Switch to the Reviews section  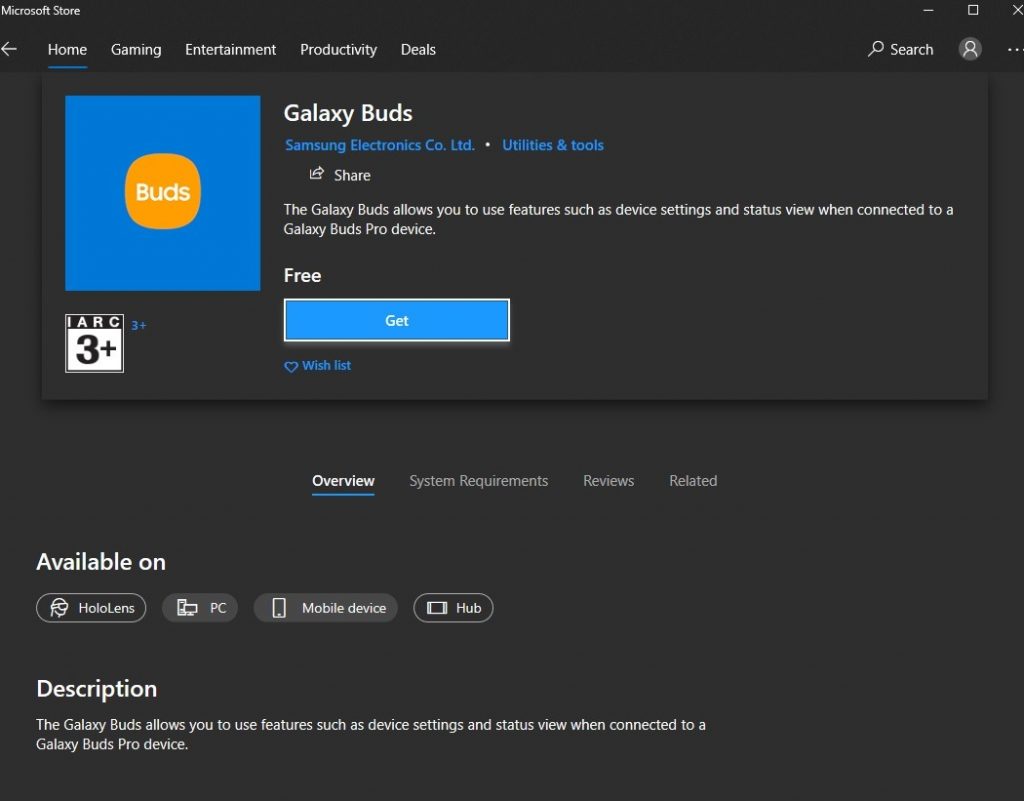click(x=609, y=481)
